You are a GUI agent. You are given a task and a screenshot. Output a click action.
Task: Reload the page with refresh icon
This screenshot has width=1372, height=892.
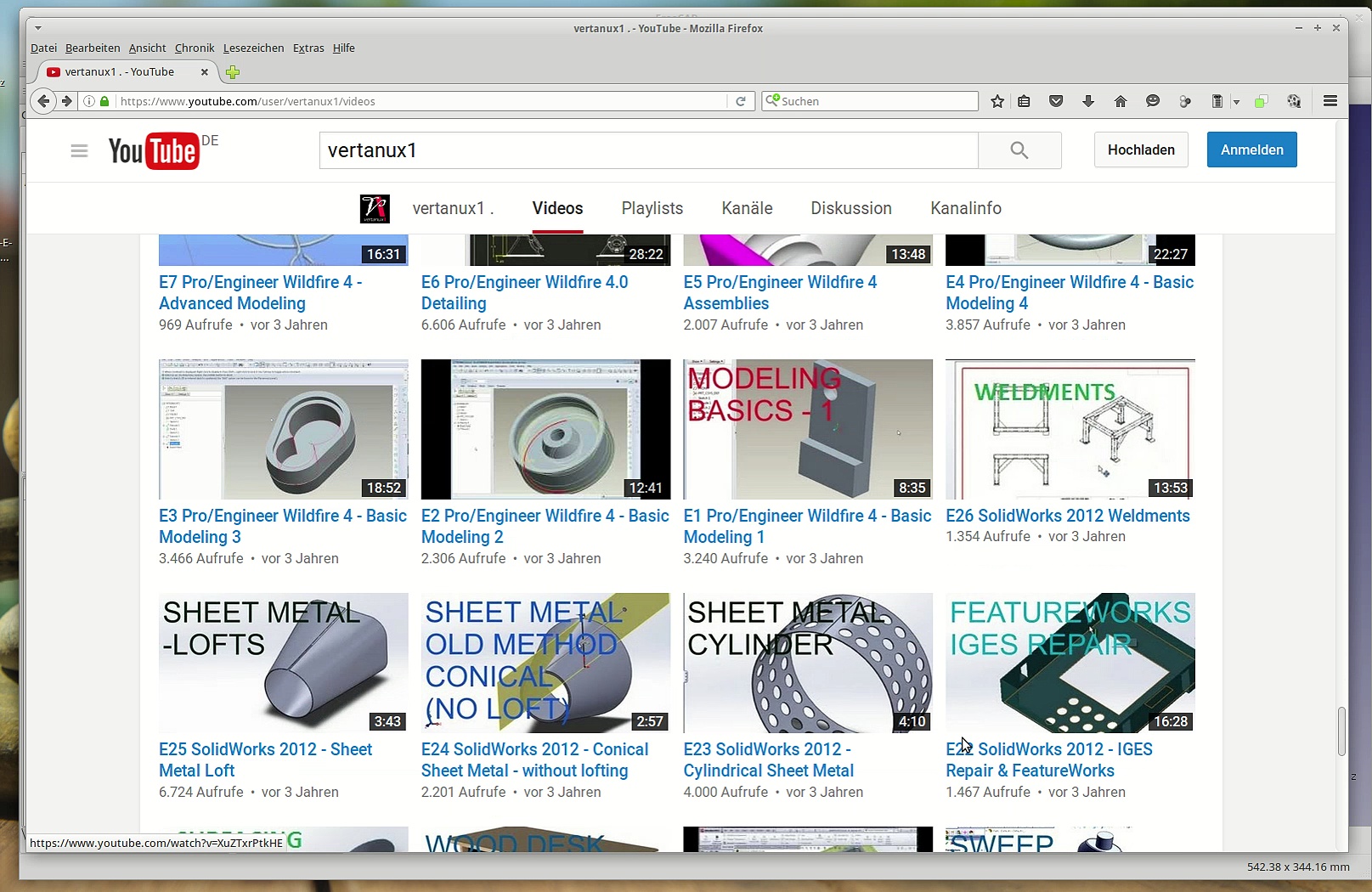(741, 101)
